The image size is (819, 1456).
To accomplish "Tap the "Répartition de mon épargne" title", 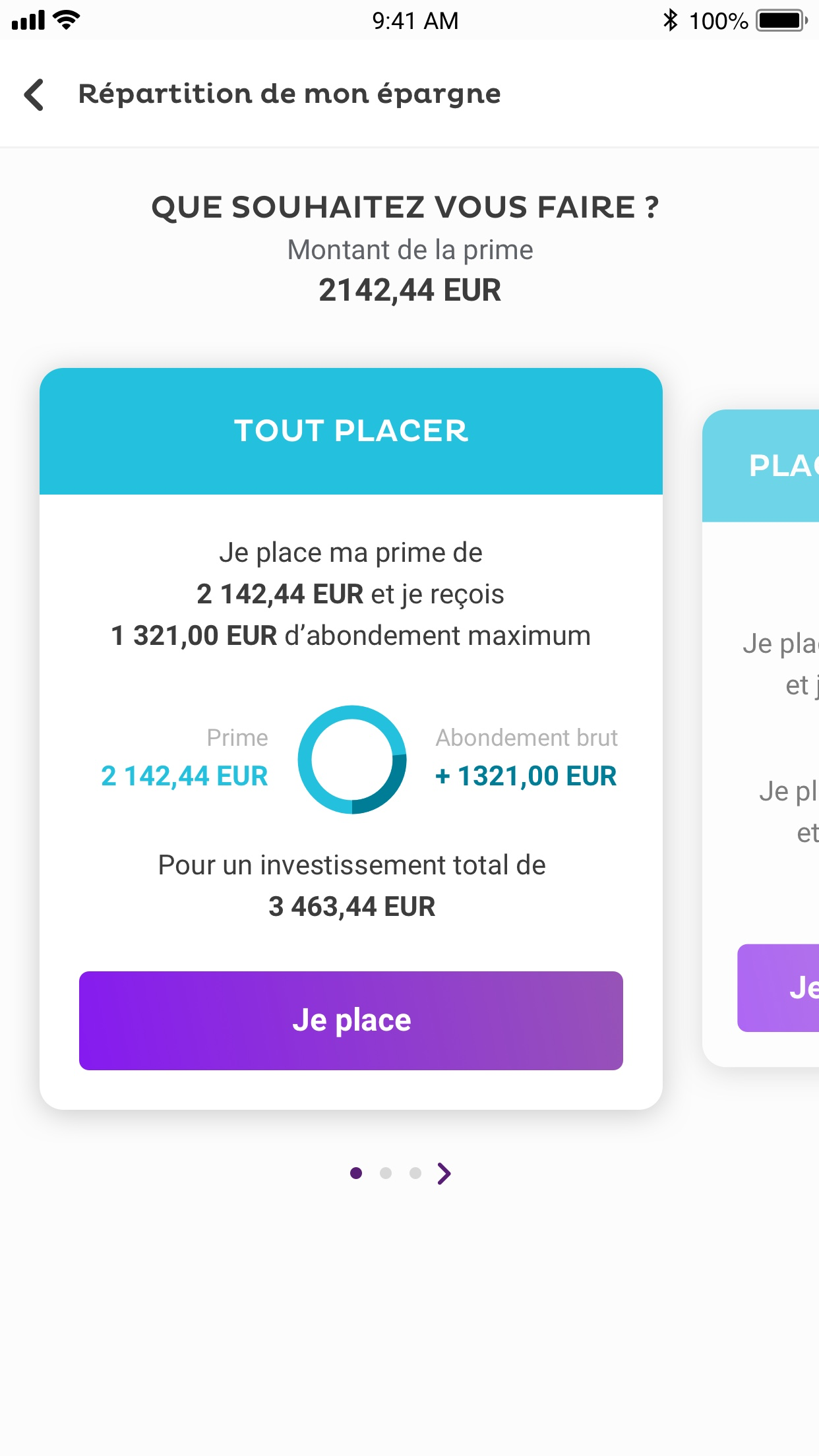I will (289, 94).
